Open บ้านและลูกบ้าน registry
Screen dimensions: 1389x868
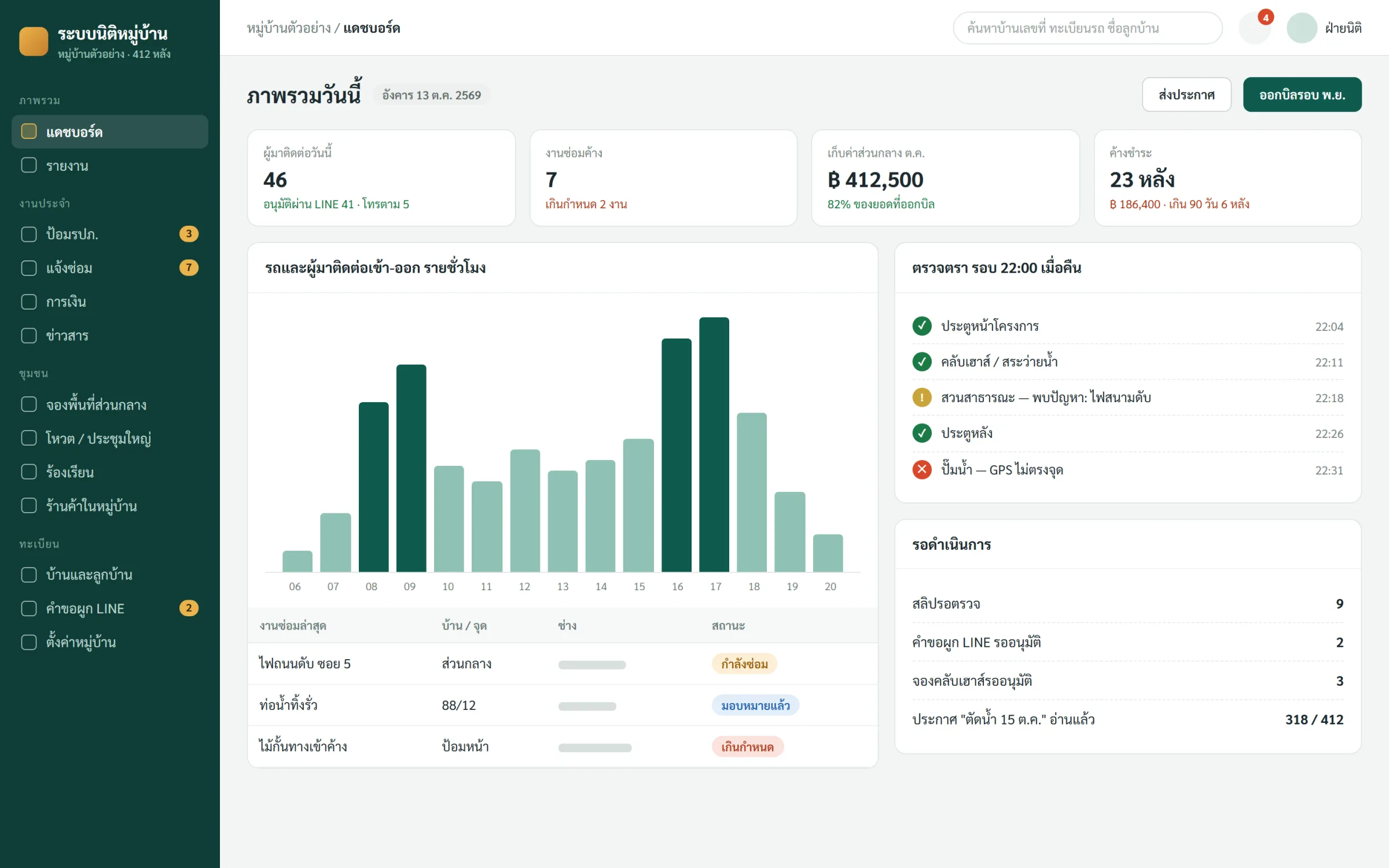(110, 575)
